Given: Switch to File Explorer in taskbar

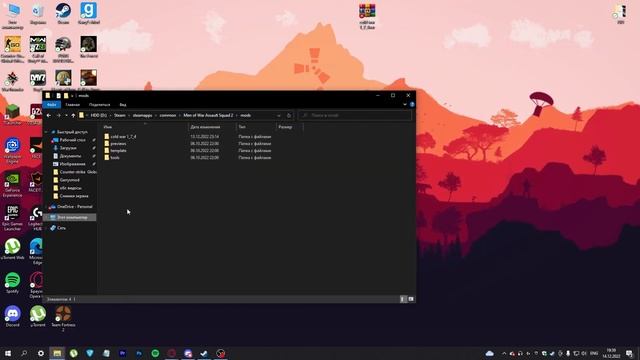Looking at the screenshot, I should (x=57, y=353).
